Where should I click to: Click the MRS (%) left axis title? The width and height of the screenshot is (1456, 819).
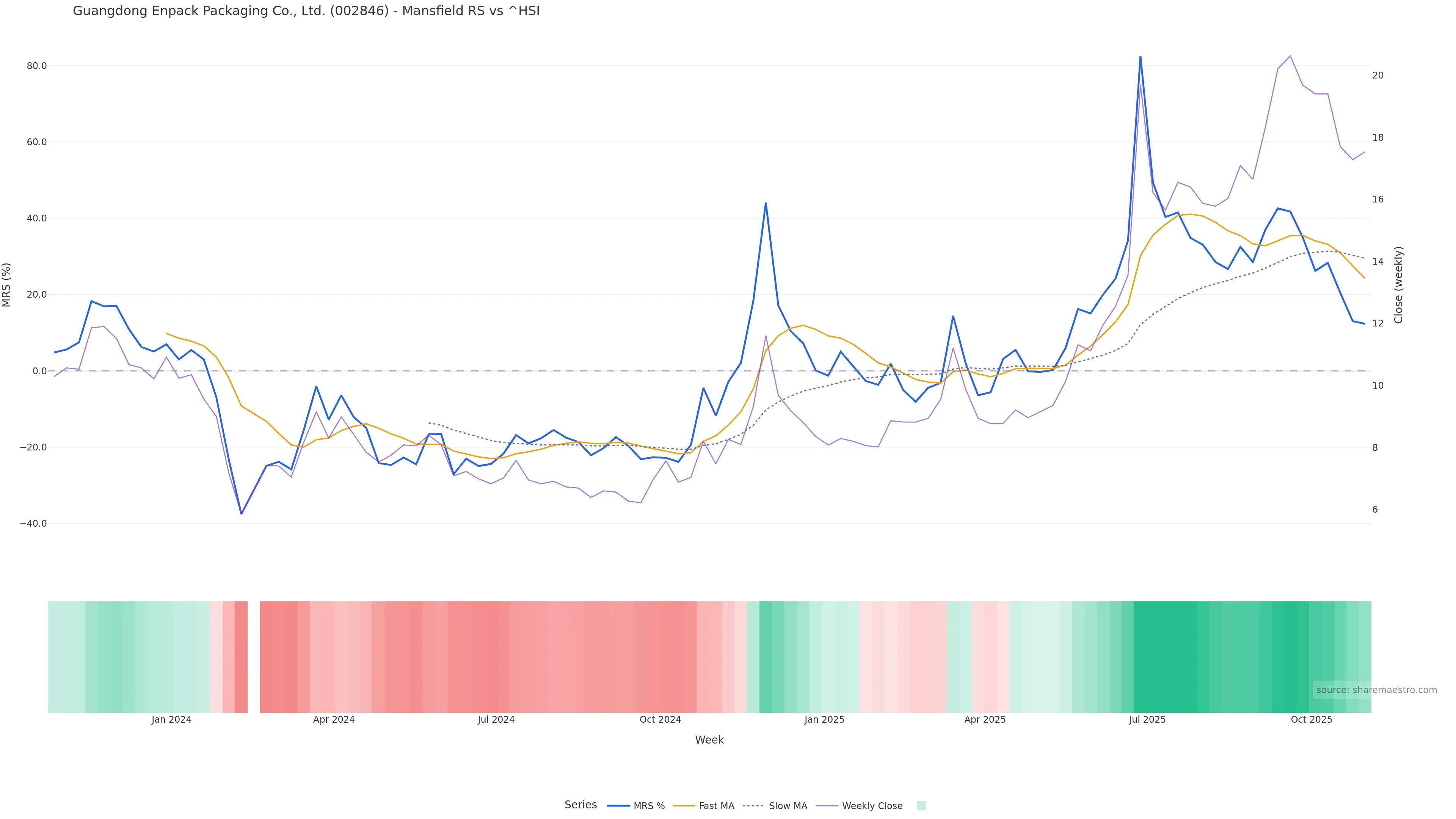tap(7, 285)
